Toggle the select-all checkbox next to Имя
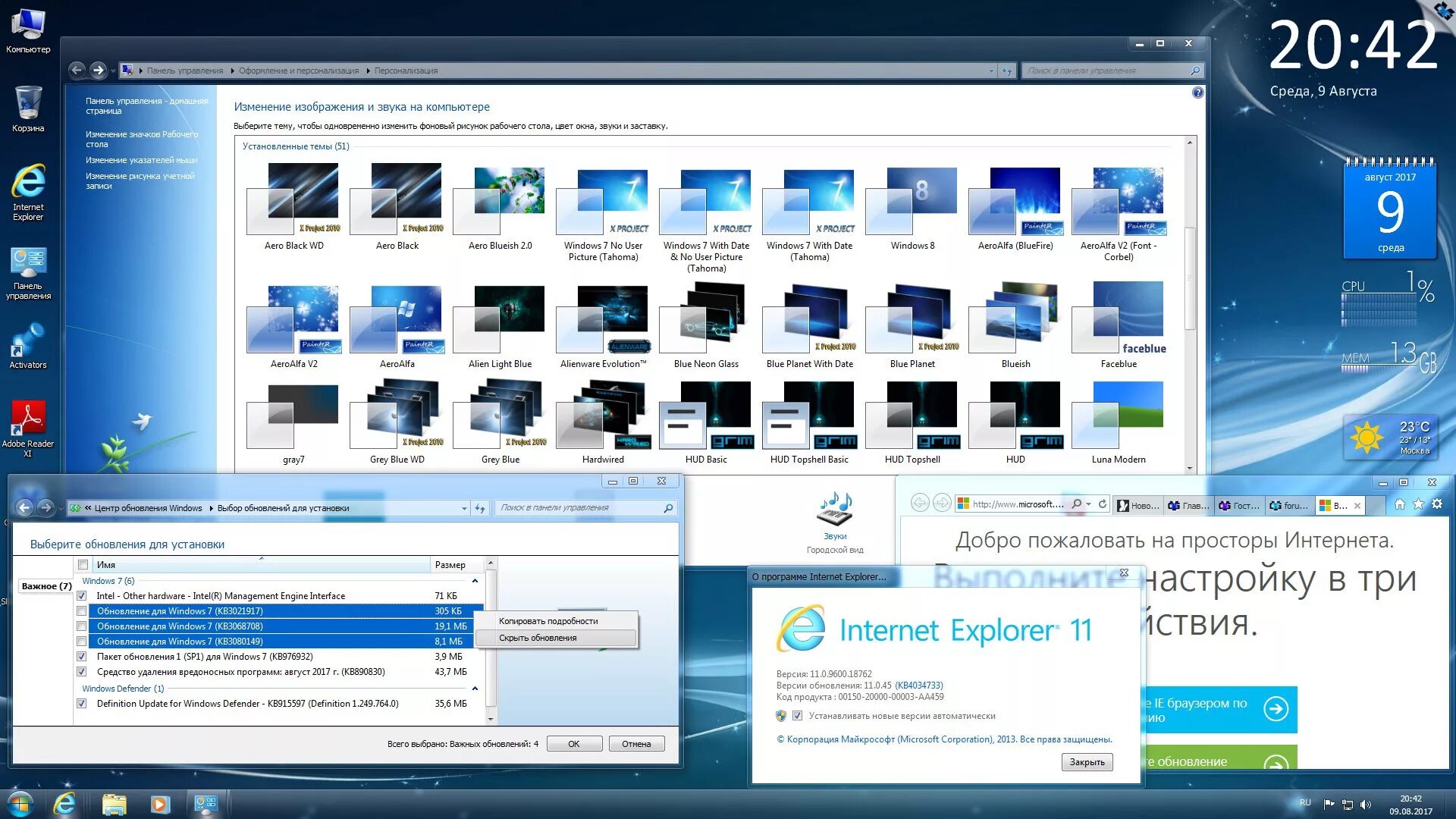The height and width of the screenshot is (819, 1456). (83, 565)
